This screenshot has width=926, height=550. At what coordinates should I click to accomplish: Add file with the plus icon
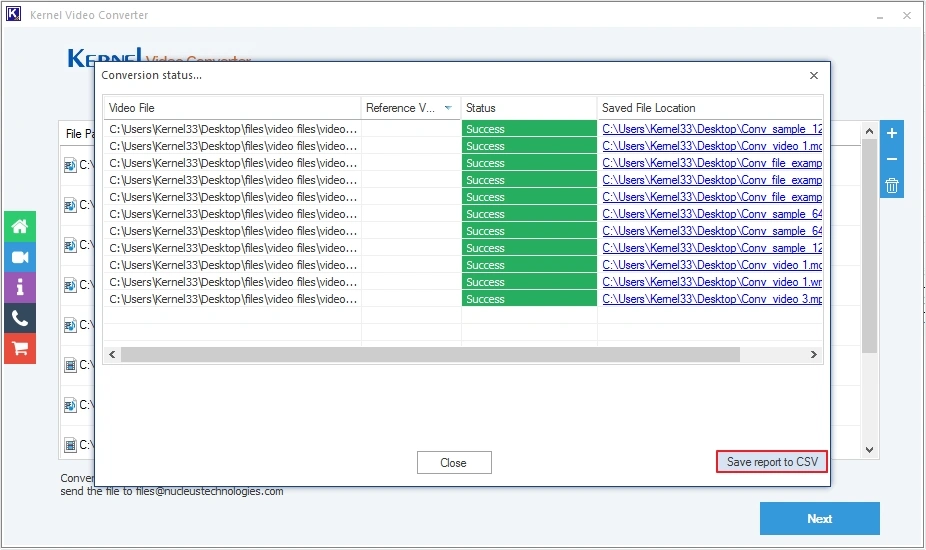[892, 134]
